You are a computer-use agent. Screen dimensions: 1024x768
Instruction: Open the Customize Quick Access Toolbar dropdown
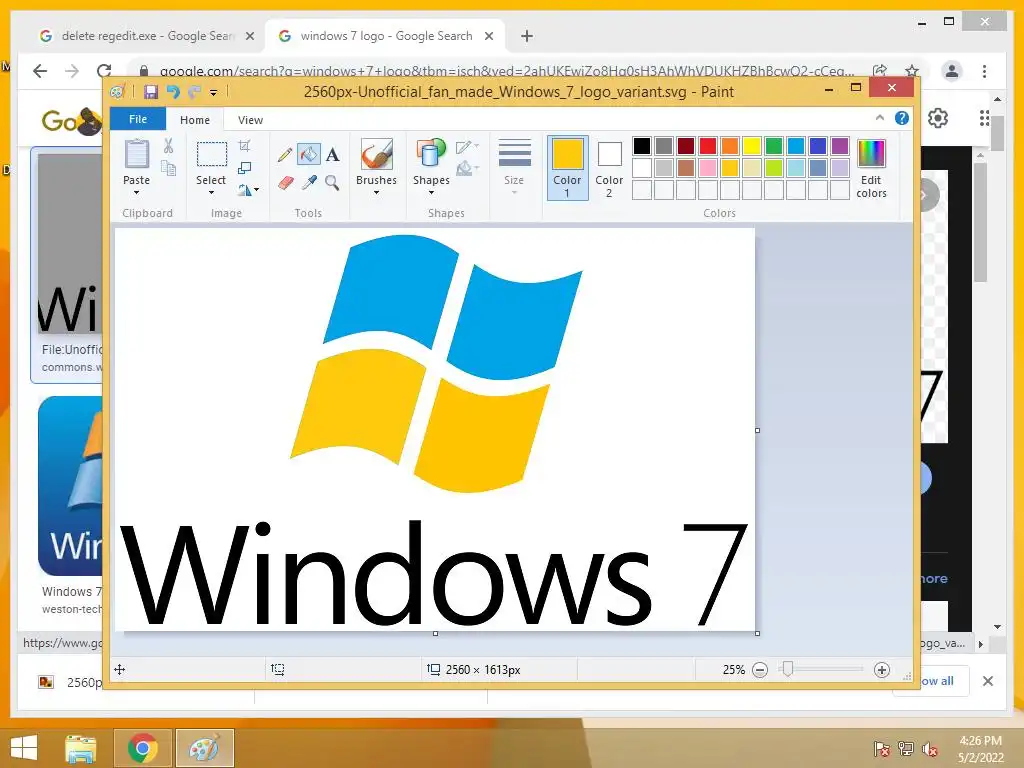pyautogui.click(x=213, y=93)
